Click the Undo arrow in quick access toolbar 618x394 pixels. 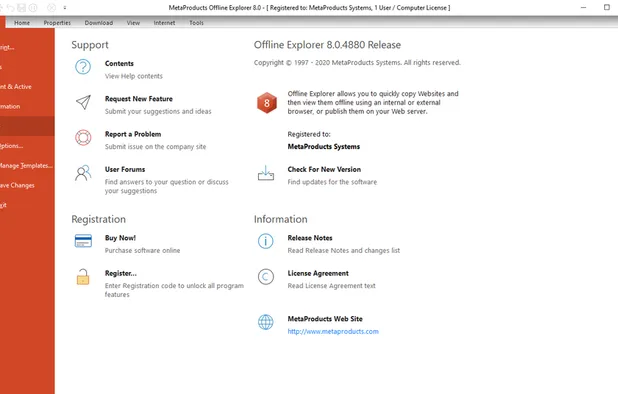(11, 7)
